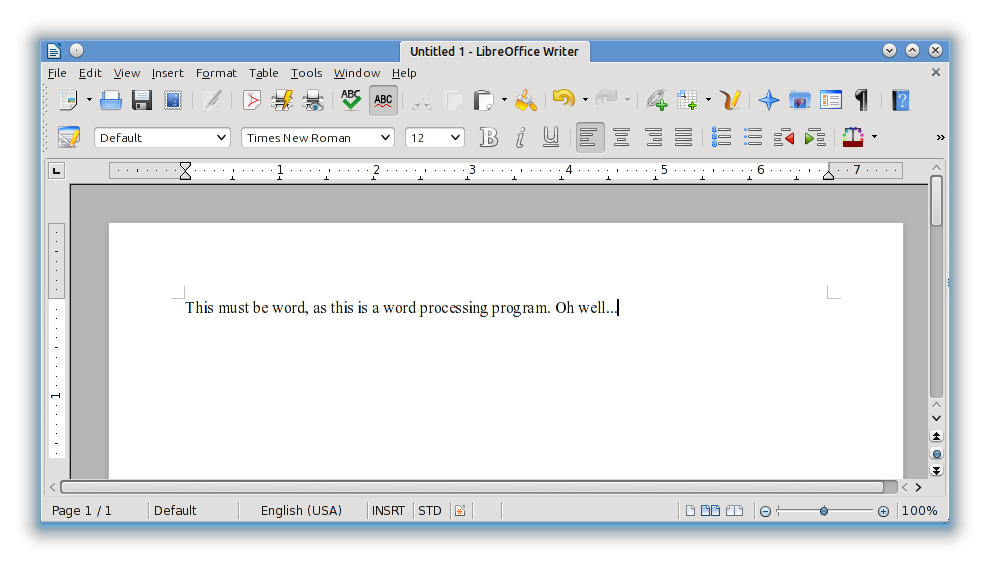Click the Save document icon
The image size is (990, 565).
coord(142,100)
